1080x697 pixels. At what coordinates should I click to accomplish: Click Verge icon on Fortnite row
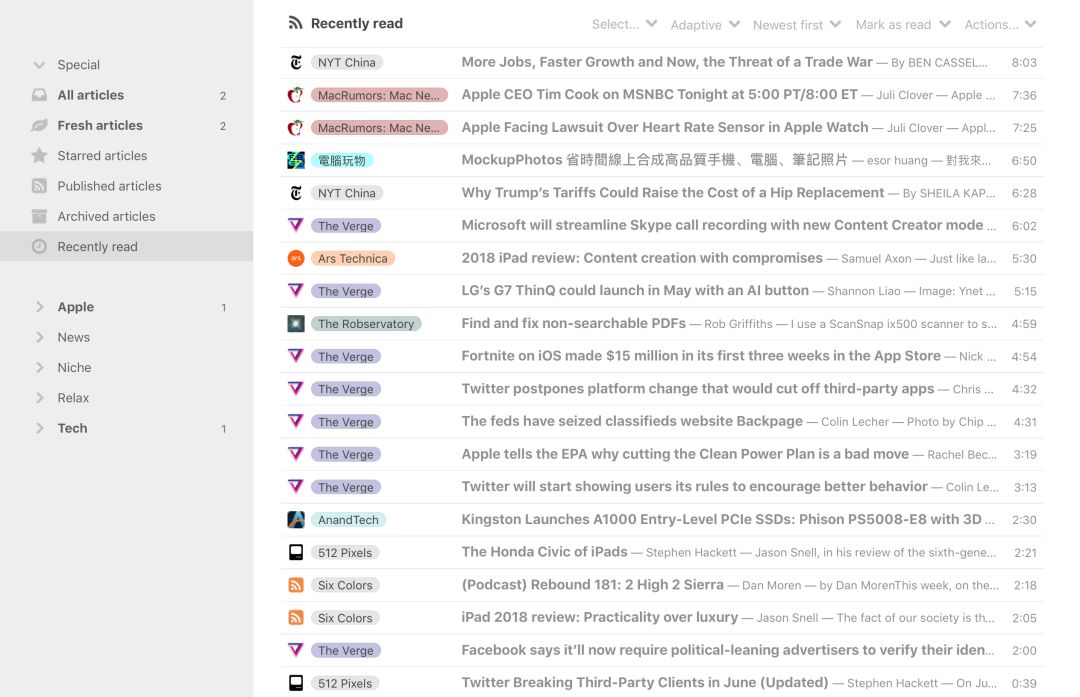[296, 356]
